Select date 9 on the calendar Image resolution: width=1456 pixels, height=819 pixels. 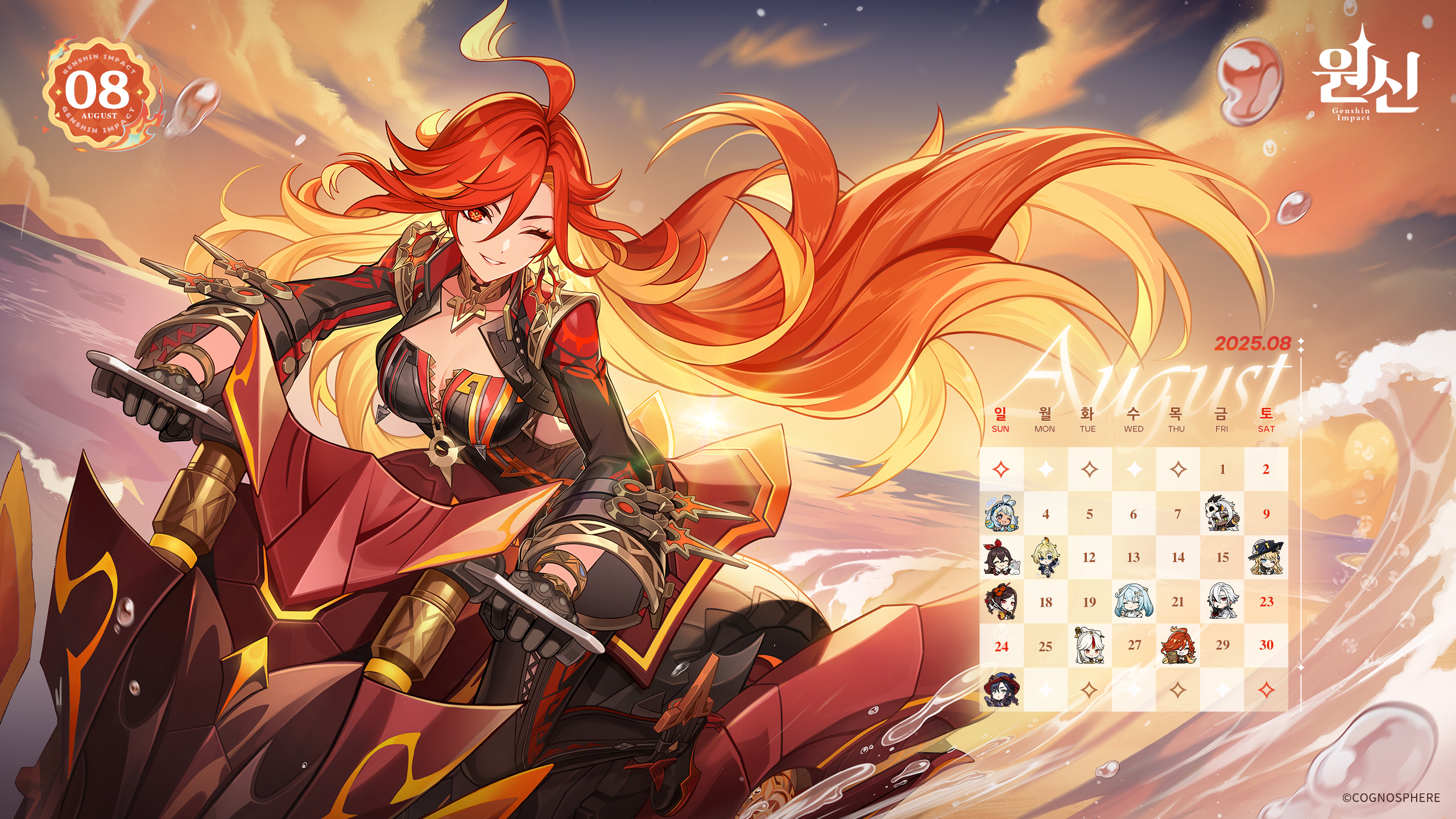click(x=1267, y=514)
